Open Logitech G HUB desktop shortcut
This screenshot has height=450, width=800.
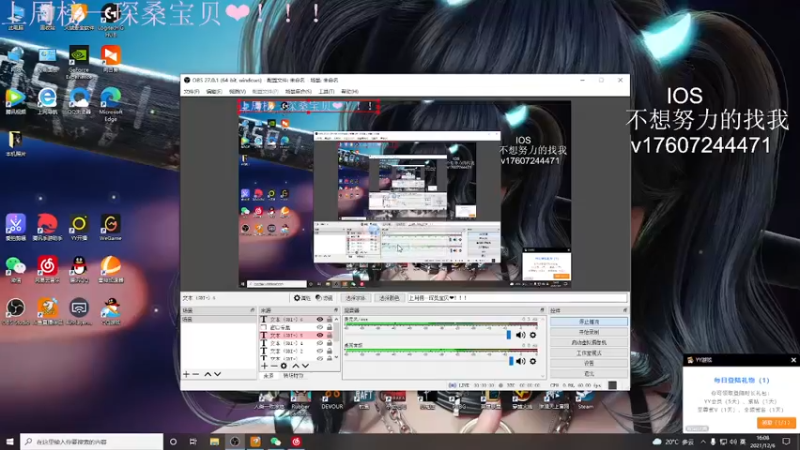[111, 19]
